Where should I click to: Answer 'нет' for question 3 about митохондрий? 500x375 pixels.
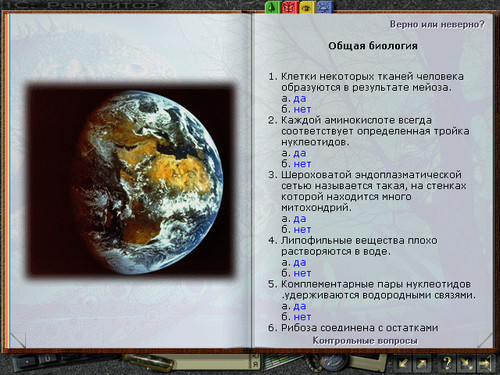[302, 230]
